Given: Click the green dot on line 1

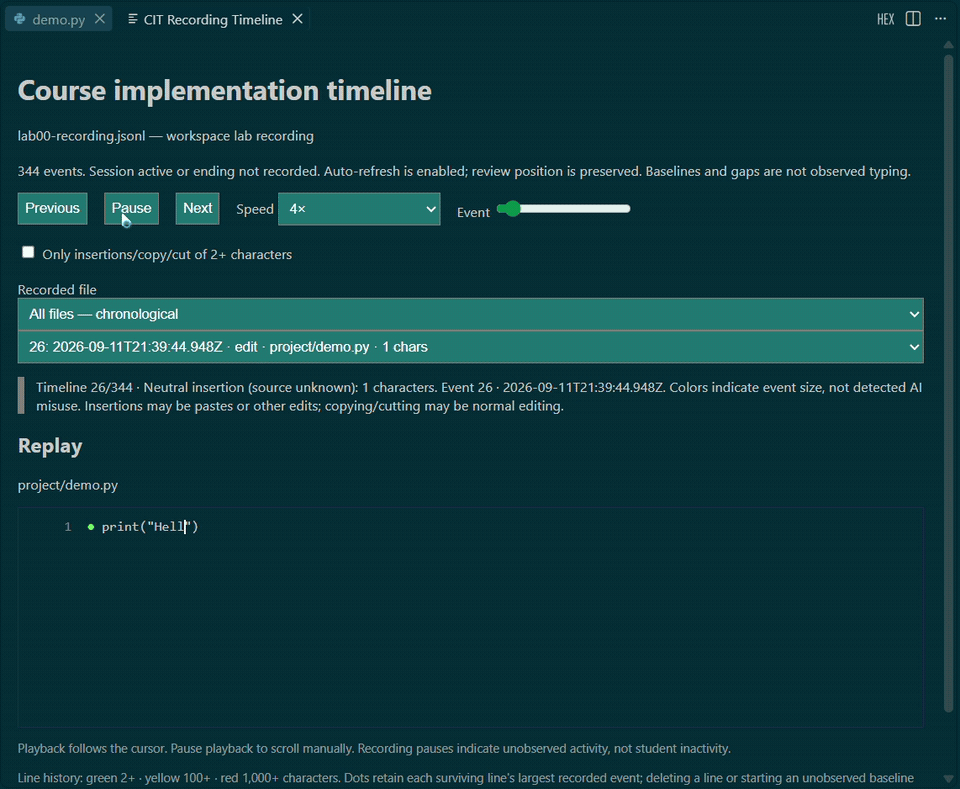Looking at the screenshot, I should click(x=91, y=527).
